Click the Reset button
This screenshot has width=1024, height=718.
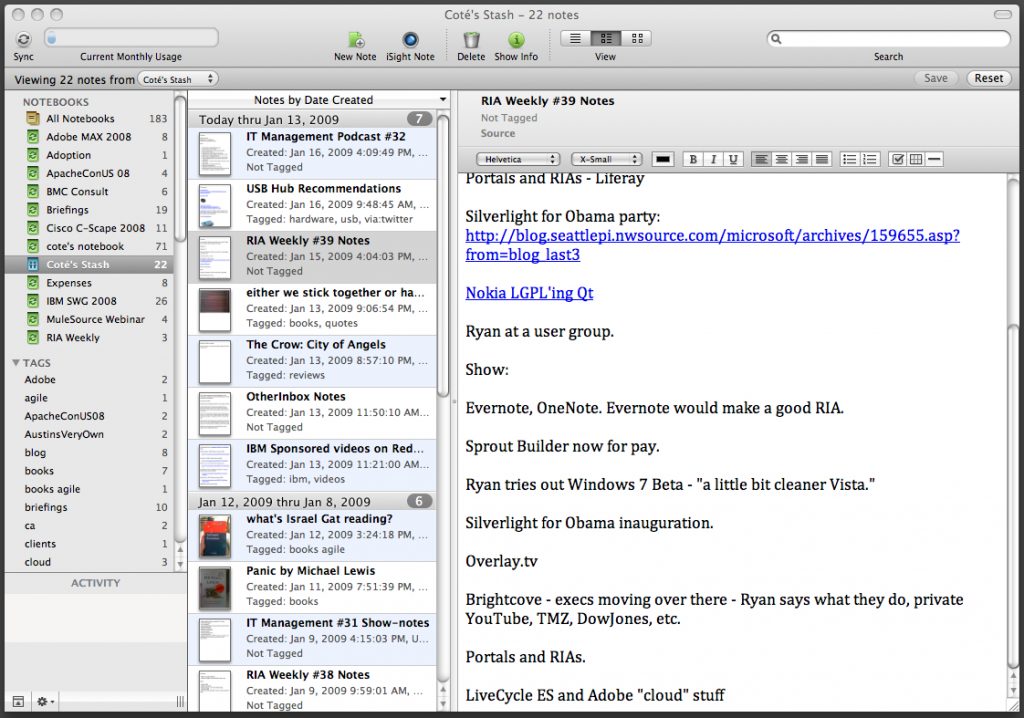point(988,78)
